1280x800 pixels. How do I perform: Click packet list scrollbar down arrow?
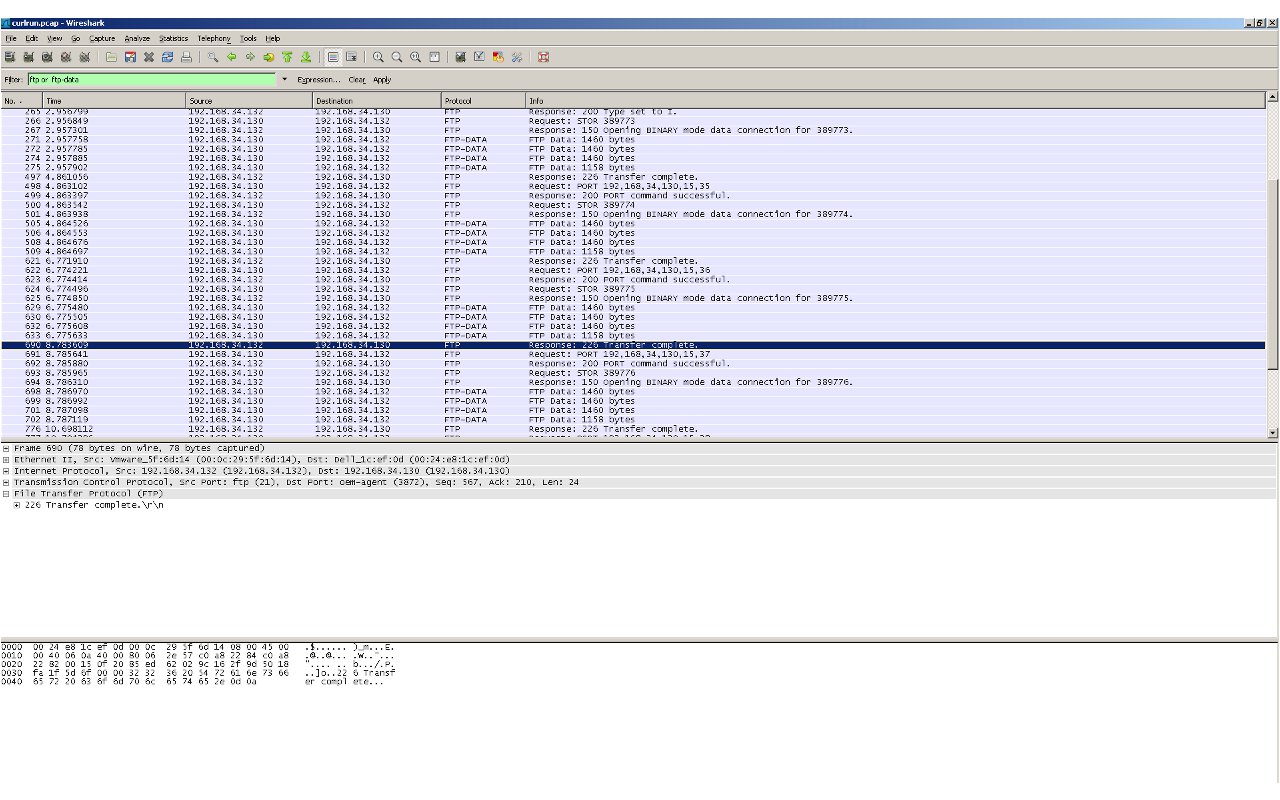coord(1272,432)
